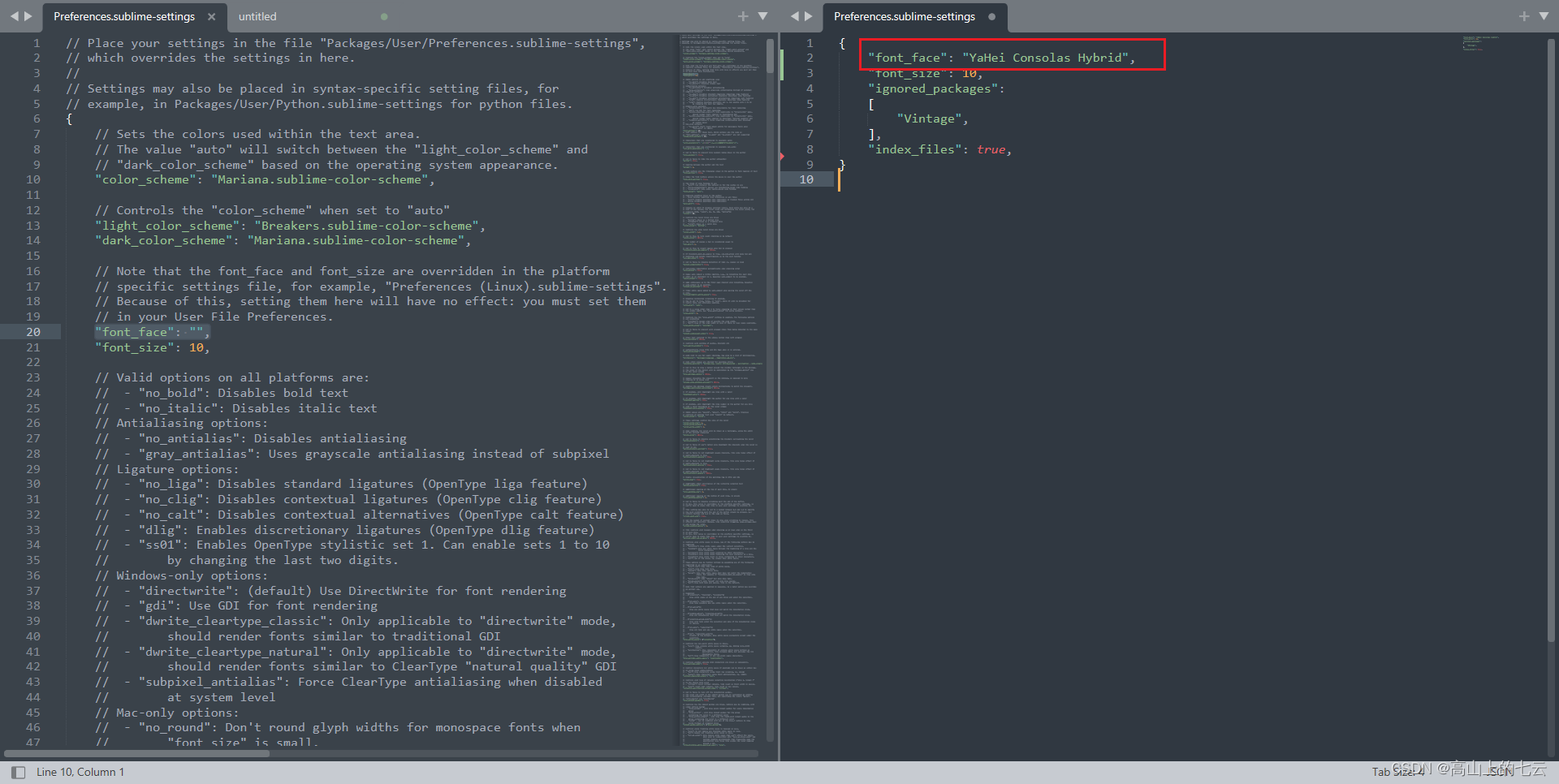
Task: Activate the right pane Preferences.sublime-settings tab
Action: [904, 15]
